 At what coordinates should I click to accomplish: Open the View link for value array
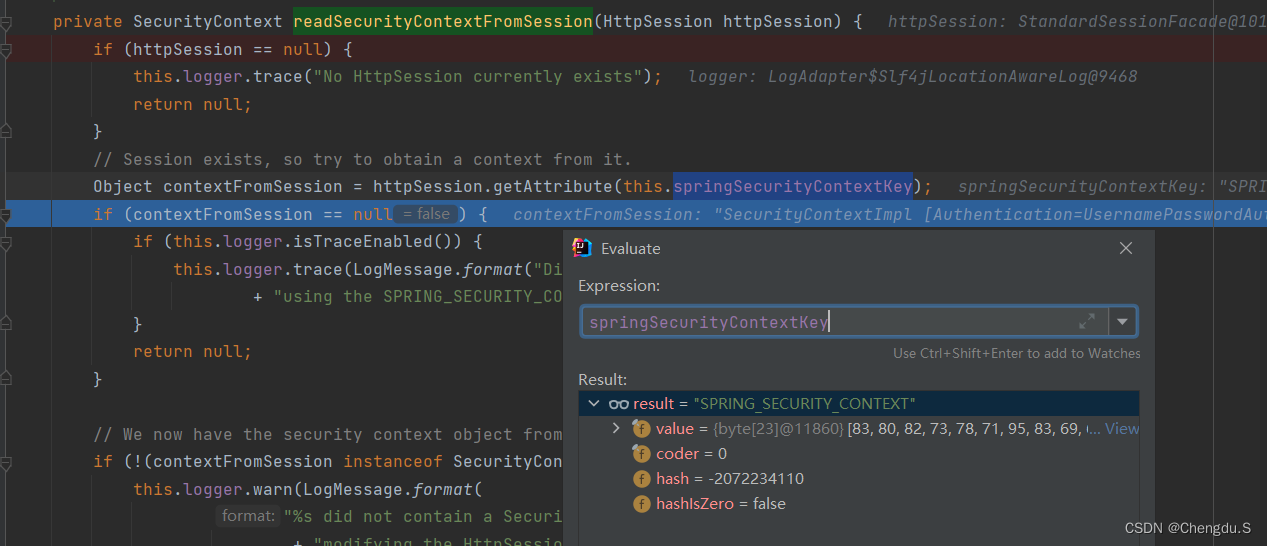click(x=1121, y=428)
